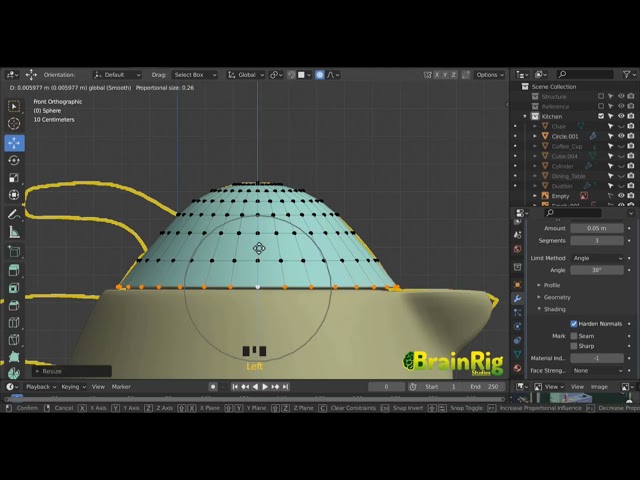Expand the Profile panel
Viewport: 640px width, 480px height.
pyautogui.click(x=551, y=285)
